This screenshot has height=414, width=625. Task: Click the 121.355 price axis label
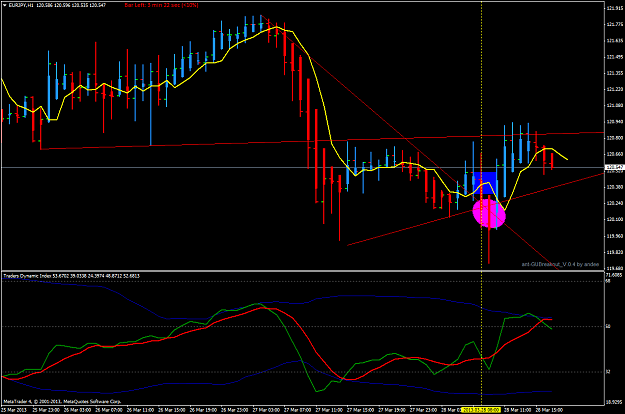614,73
